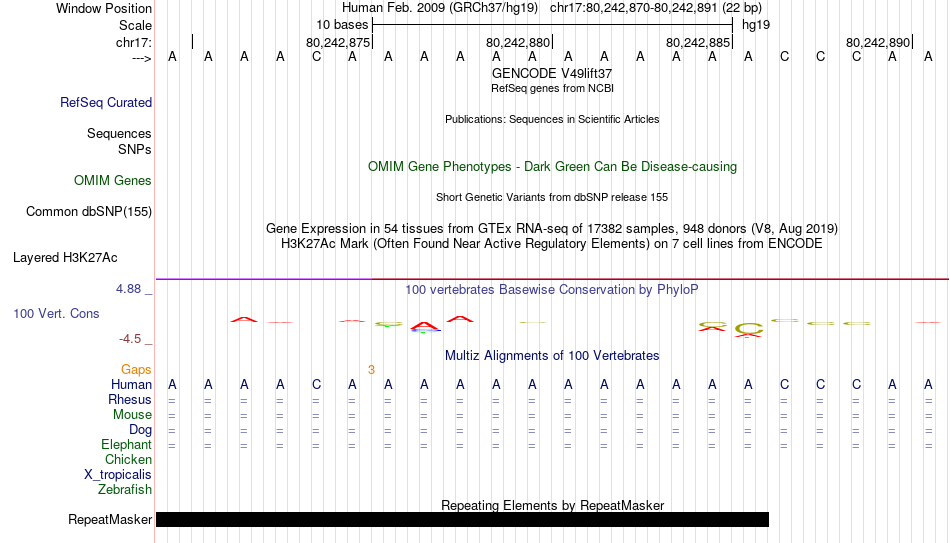Click the Common dbSNP(155) track label

[x=88, y=212]
